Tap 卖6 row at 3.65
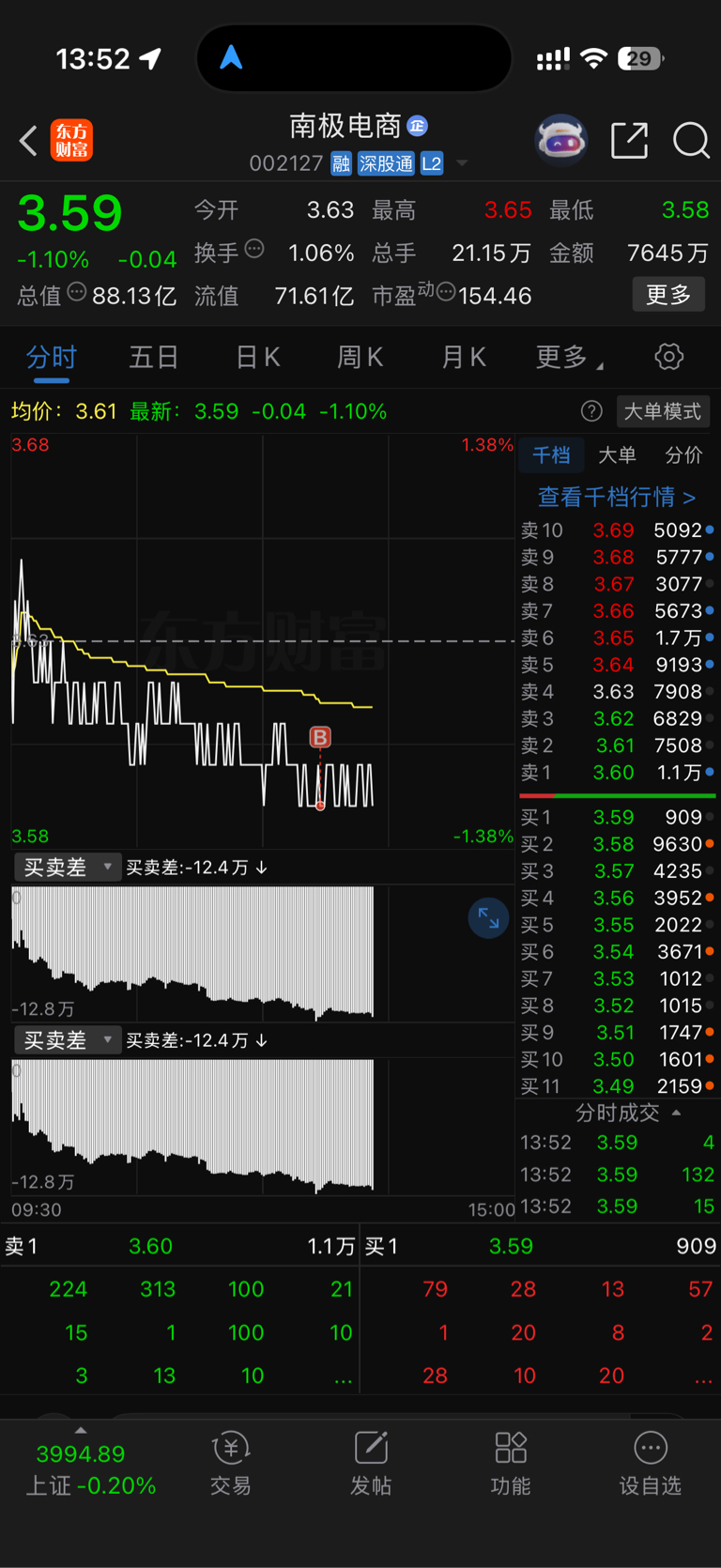Viewport: 721px width, 1568px height. 618,638
